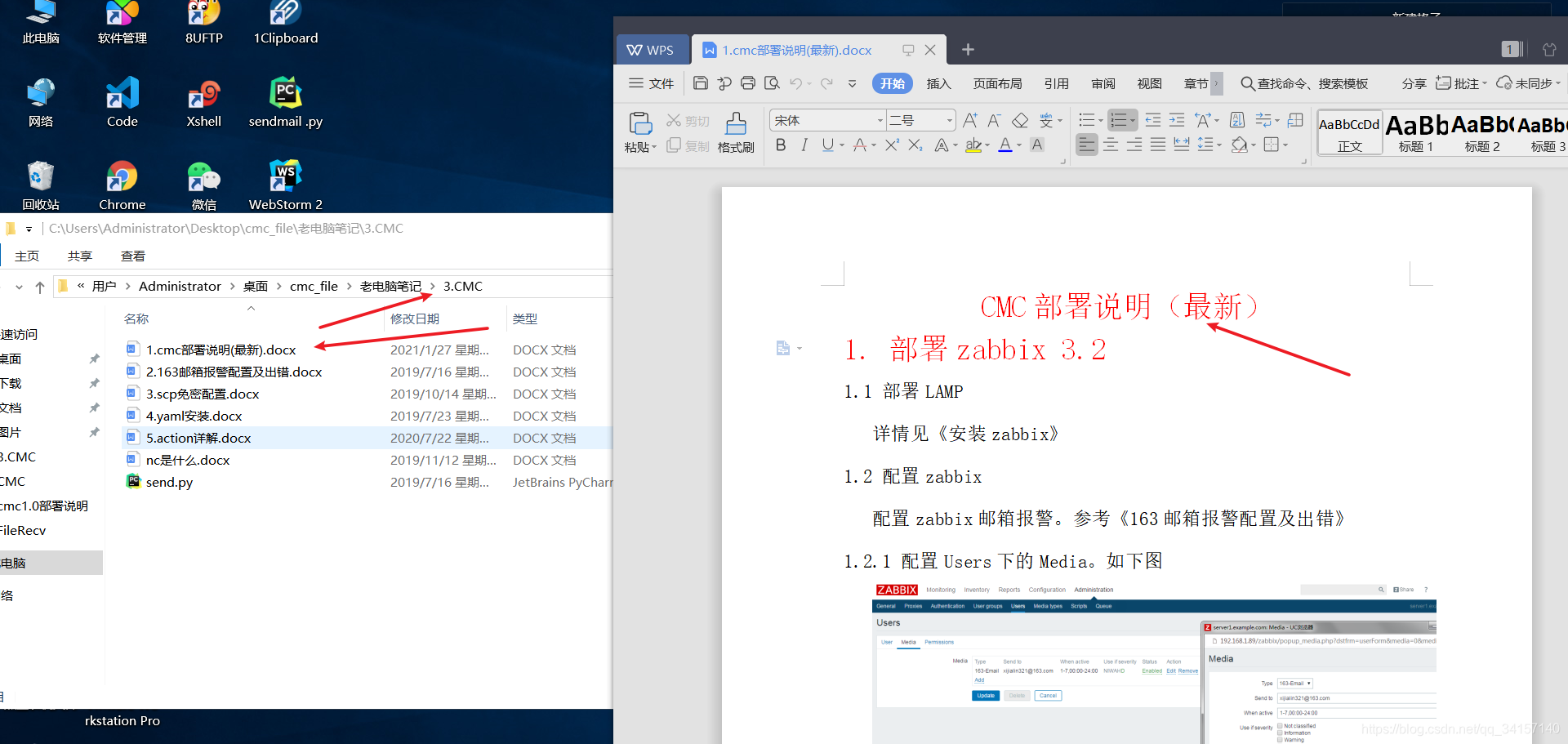Toggle bold formatting
The height and width of the screenshot is (744, 1568).
[780, 145]
